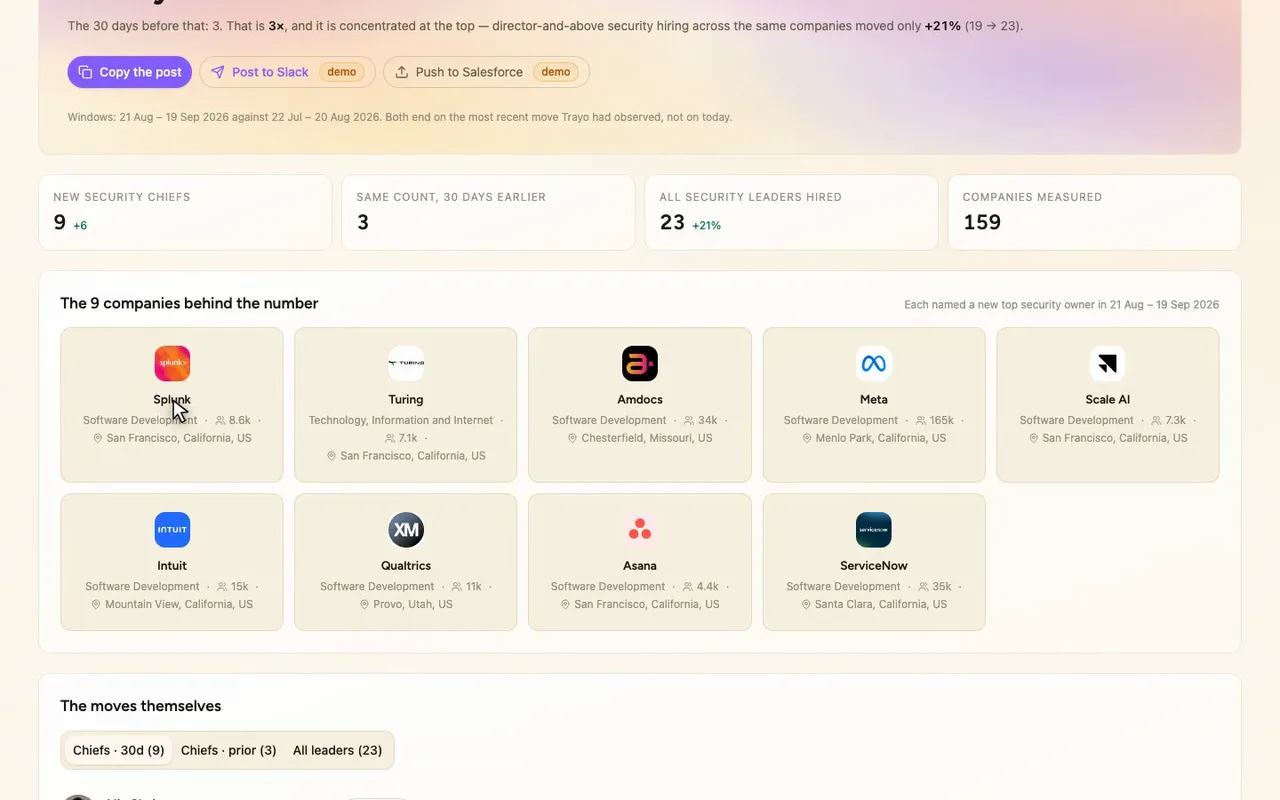Click the Turing company logo
This screenshot has height=800, width=1280.
pyautogui.click(x=406, y=363)
